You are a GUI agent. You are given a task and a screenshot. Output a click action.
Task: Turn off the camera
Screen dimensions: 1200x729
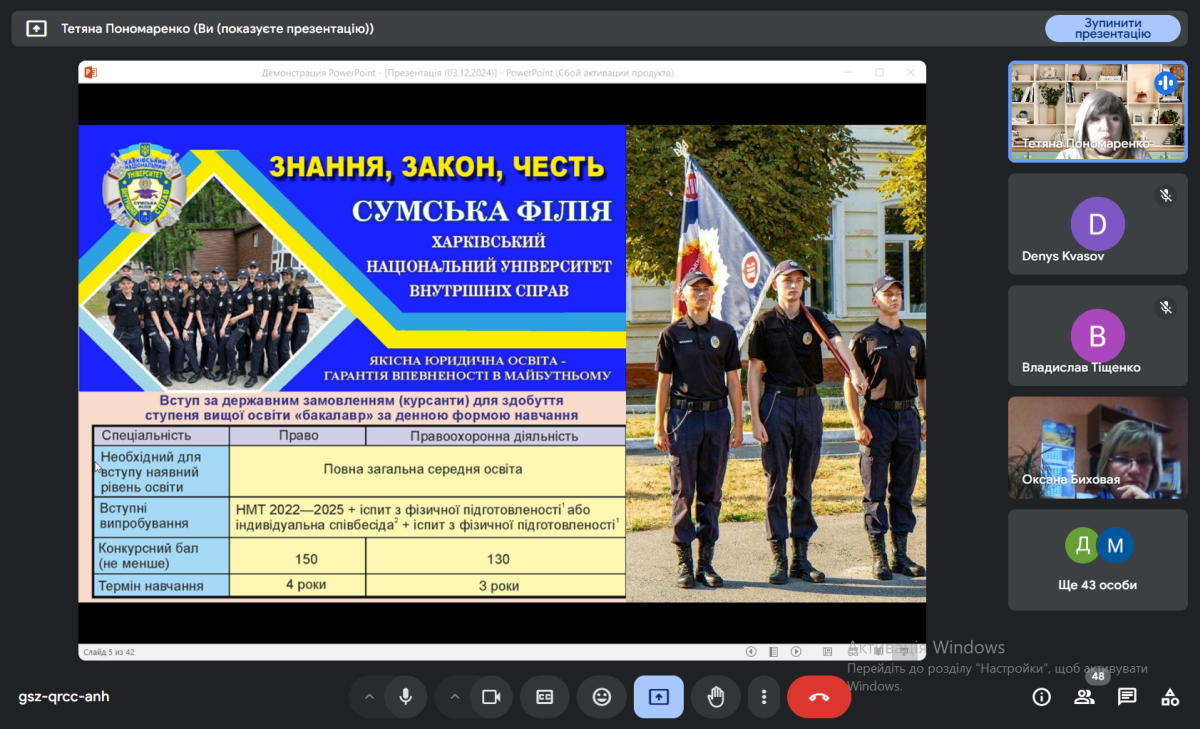pos(490,697)
